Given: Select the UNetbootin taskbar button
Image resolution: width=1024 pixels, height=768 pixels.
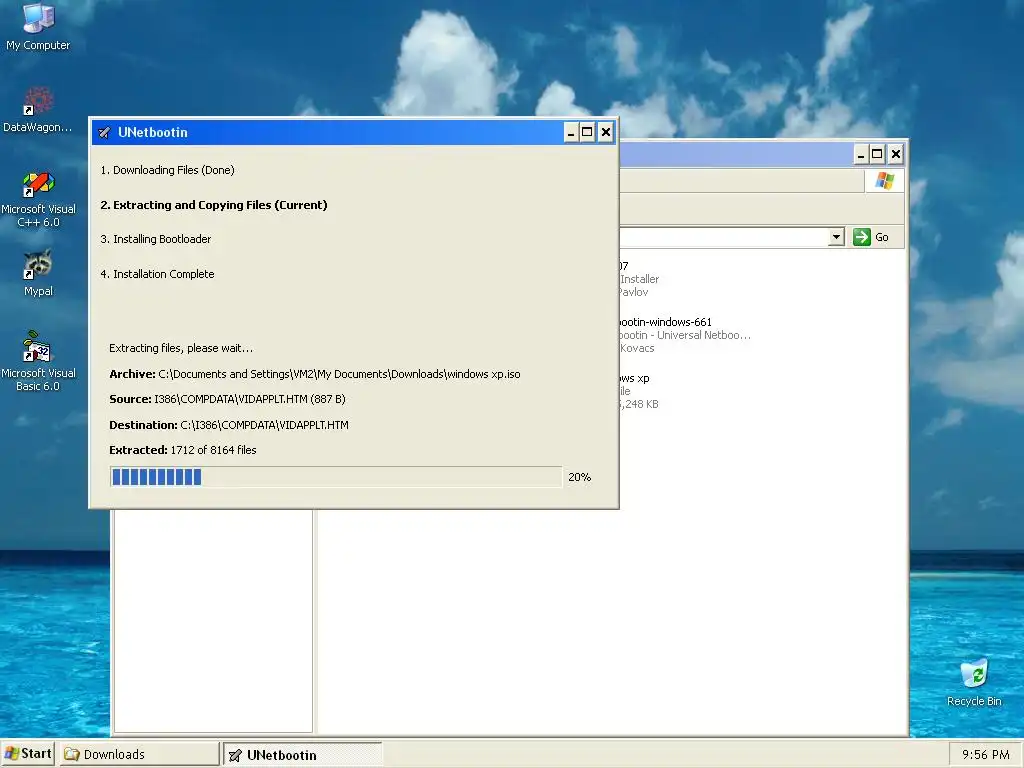Looking at the screenshot, I should pos(302,755).
